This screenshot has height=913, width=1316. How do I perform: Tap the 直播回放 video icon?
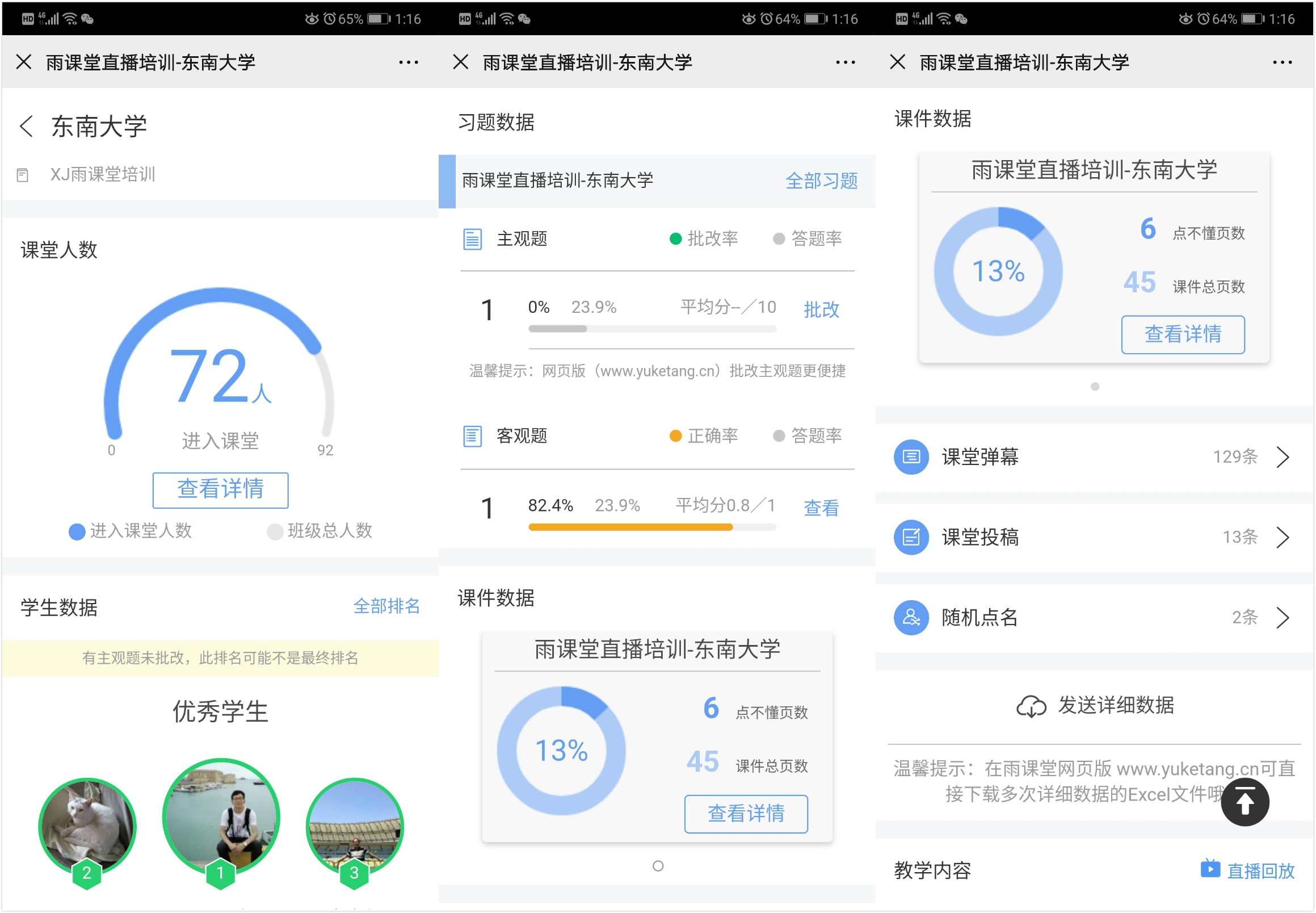(x=1211, y=869)
